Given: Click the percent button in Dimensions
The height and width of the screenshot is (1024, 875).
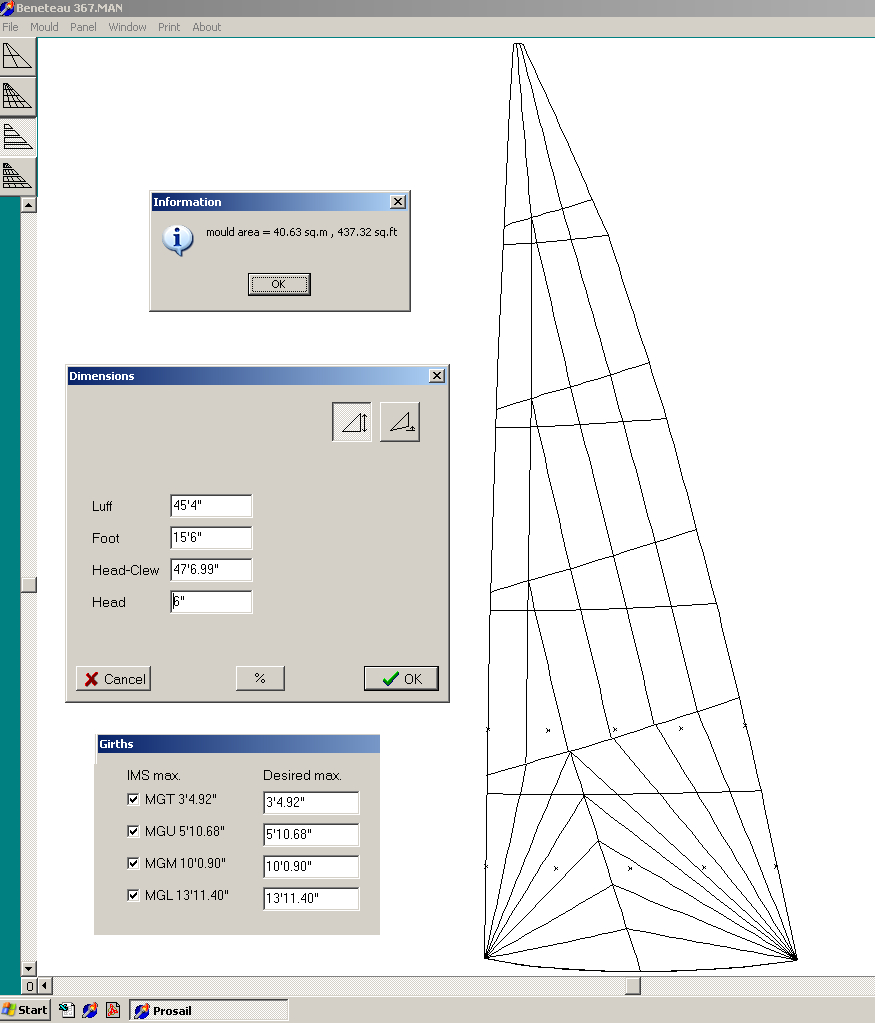Looking at the screenshot, I should (x=260, y=679).
